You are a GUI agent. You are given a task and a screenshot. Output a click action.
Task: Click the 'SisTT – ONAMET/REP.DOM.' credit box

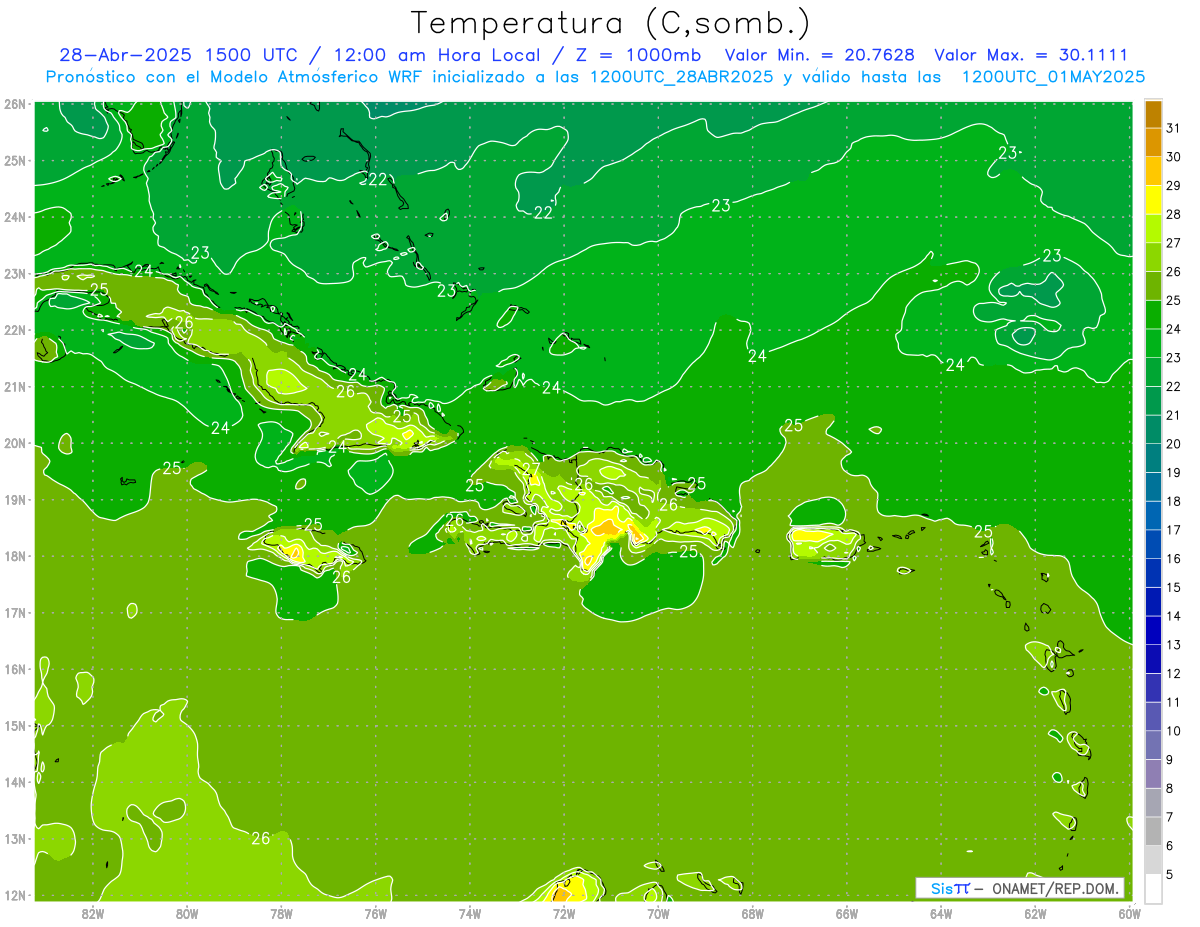pos(1019,888)
